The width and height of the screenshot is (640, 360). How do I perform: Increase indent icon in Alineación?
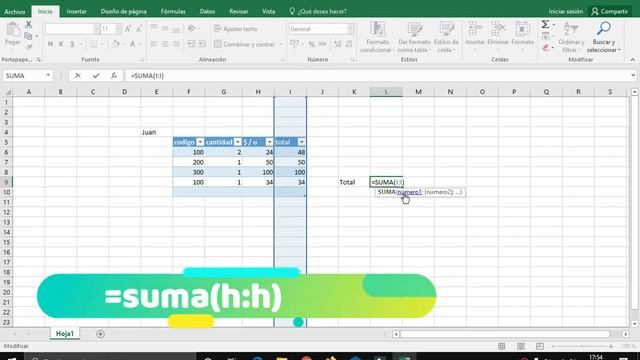(202, 44)
